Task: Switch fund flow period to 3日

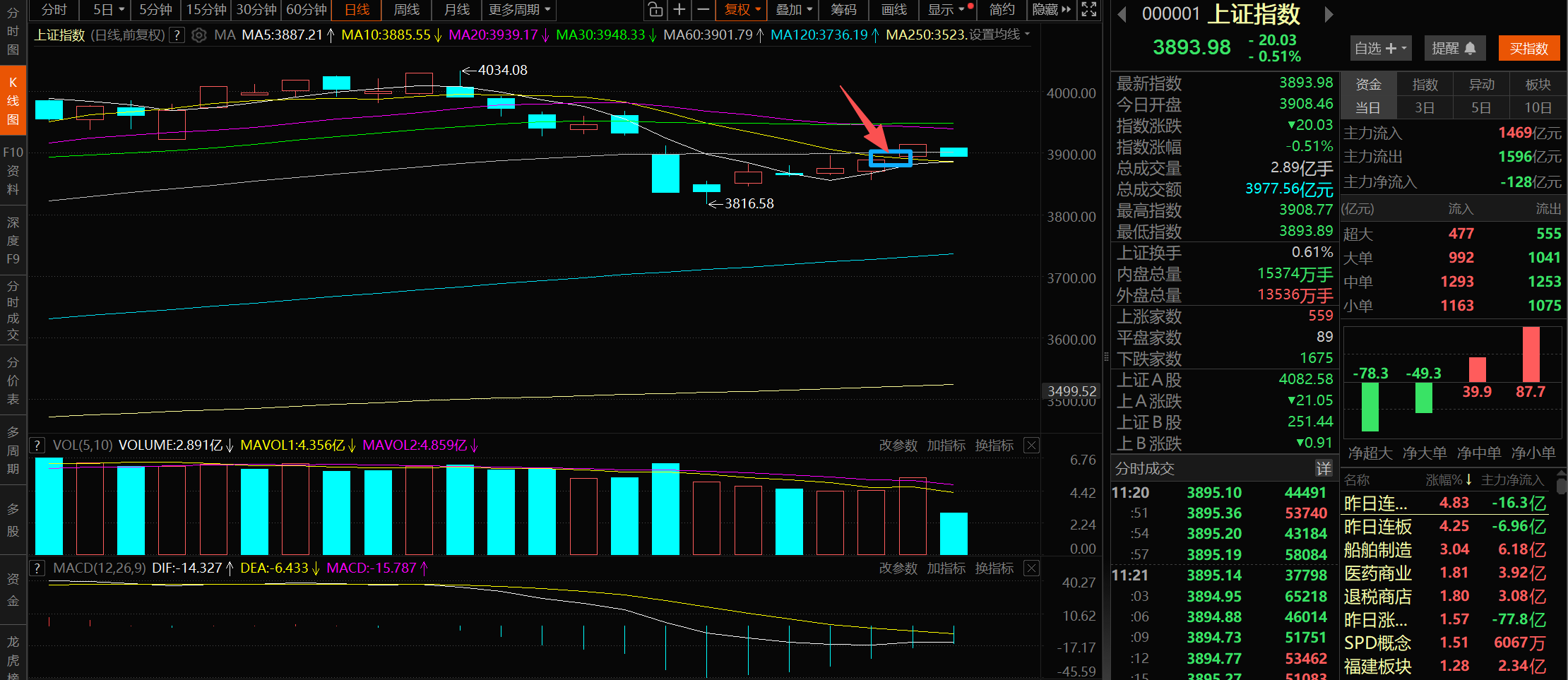Action: point(1425,108)
